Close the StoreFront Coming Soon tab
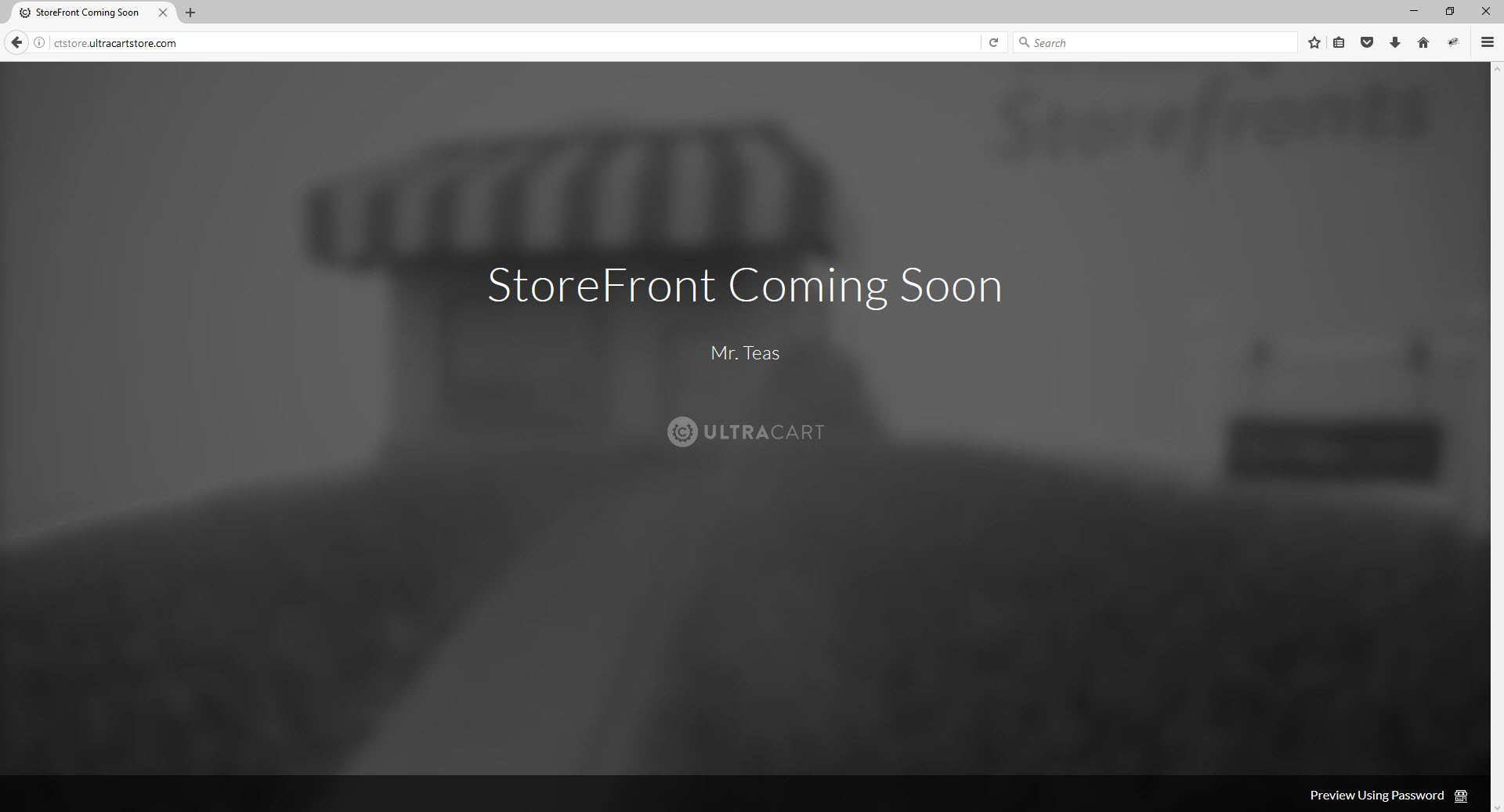Image resolution: width=1504 pixels, height=812 pixels. (x=163, y=13)
